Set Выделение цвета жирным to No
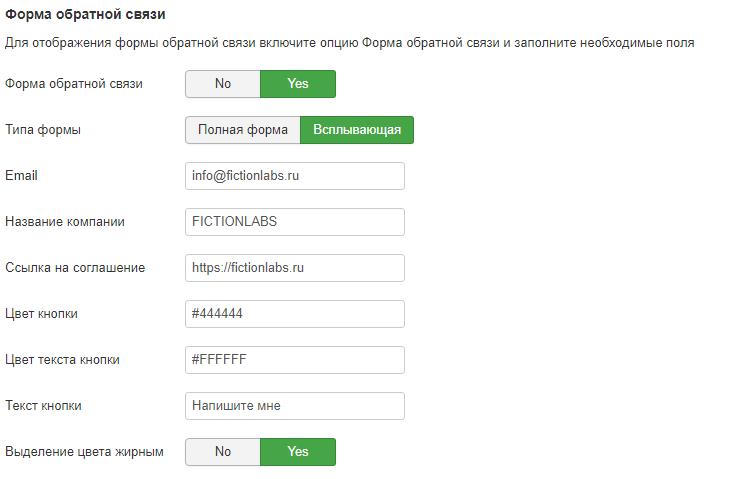This screenshot has width=747, height=479. (223, 452)
